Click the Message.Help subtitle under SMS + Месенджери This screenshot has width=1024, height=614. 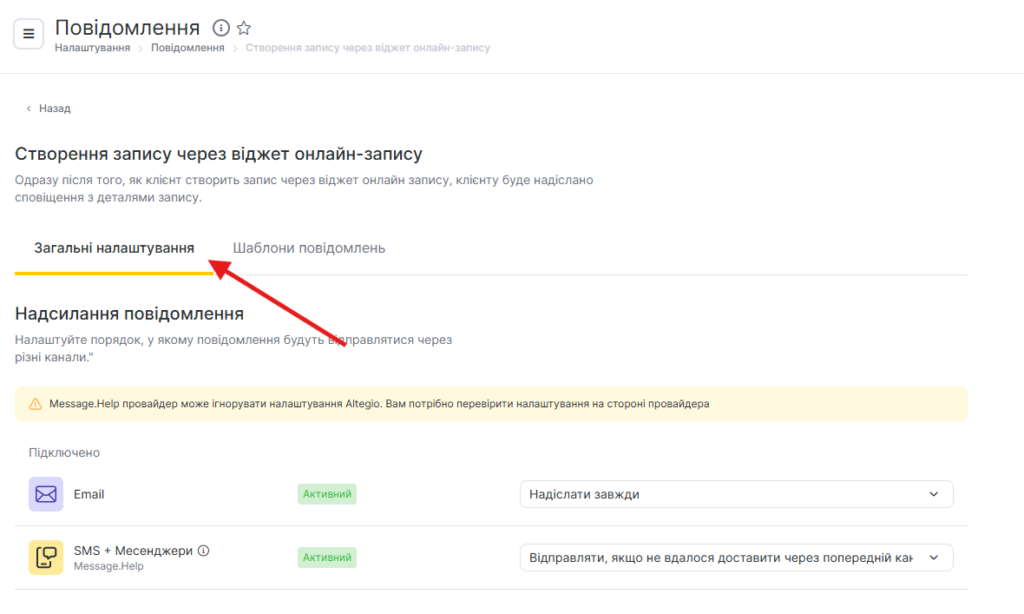coord(108,566)
